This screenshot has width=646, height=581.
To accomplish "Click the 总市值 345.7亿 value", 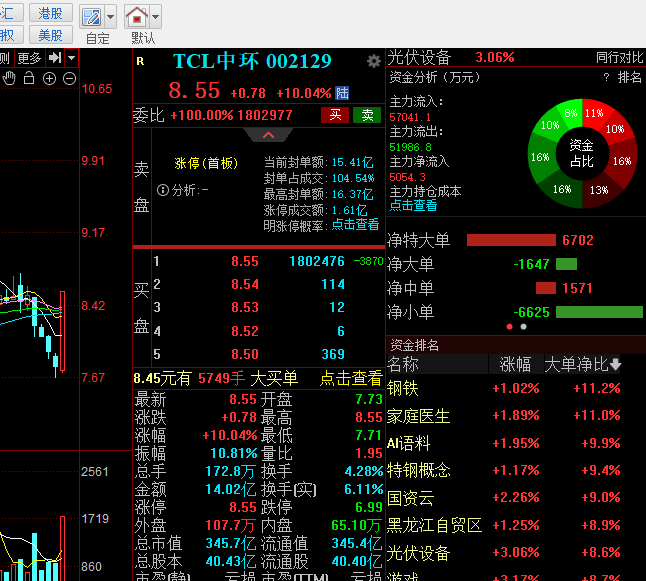I will tap(230, 543).
